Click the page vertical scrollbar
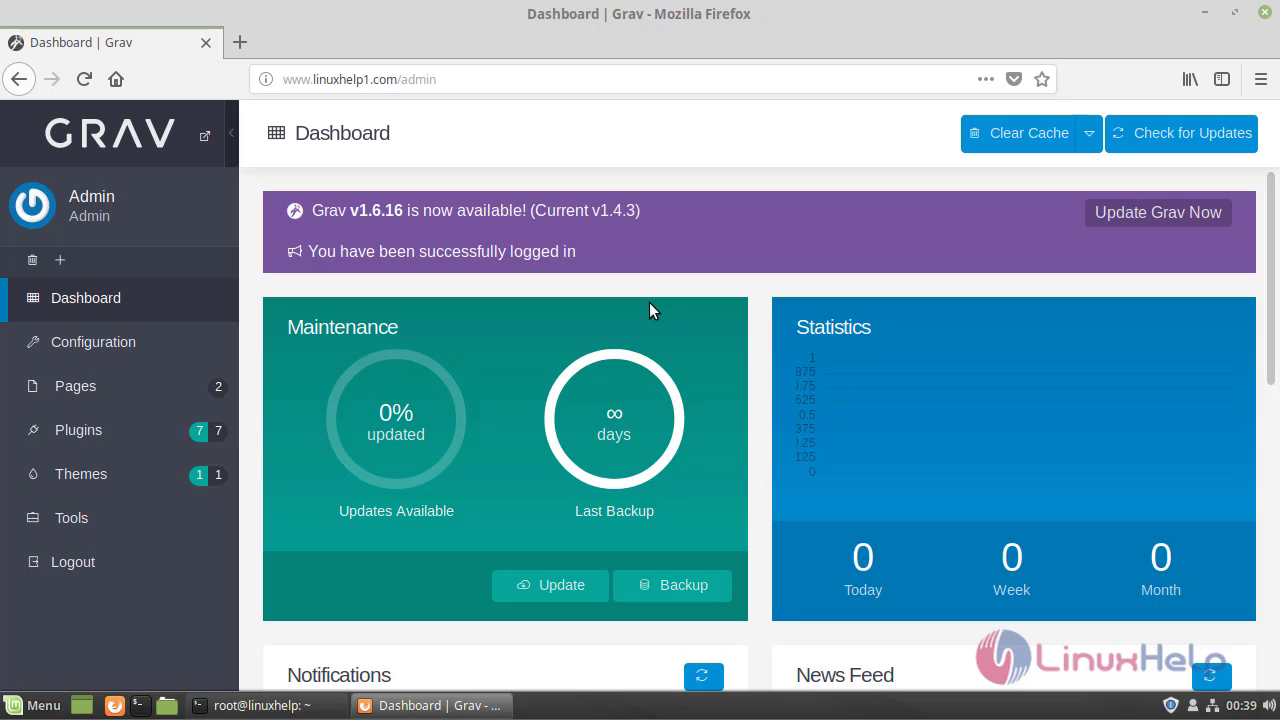The width and height of the screenshot is (1280, 720). (x=1272, y=278)
